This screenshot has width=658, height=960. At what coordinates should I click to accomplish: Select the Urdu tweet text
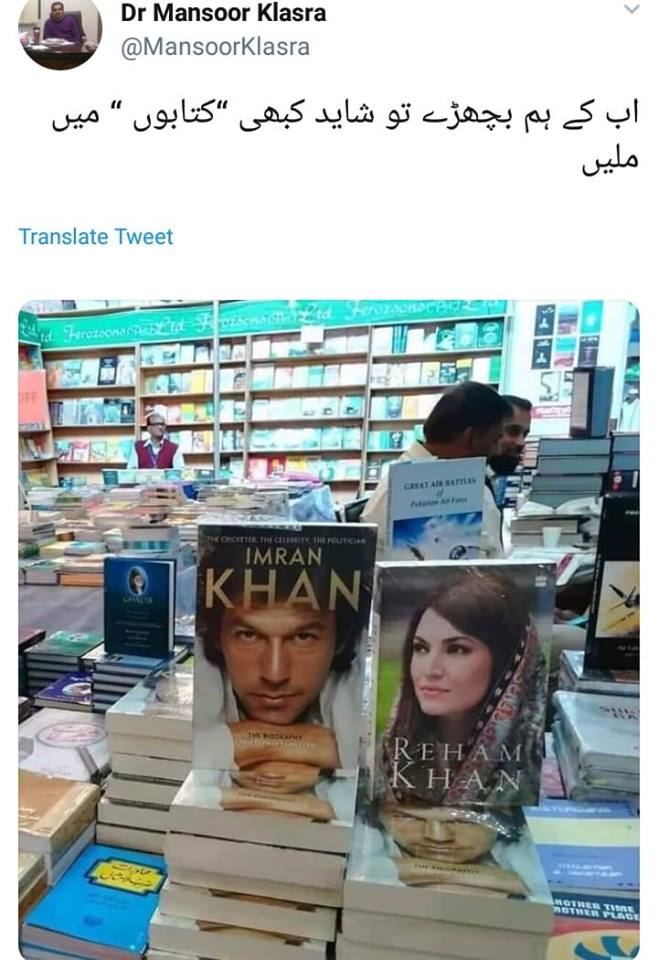pyautogui.click(x=345, y=140)
